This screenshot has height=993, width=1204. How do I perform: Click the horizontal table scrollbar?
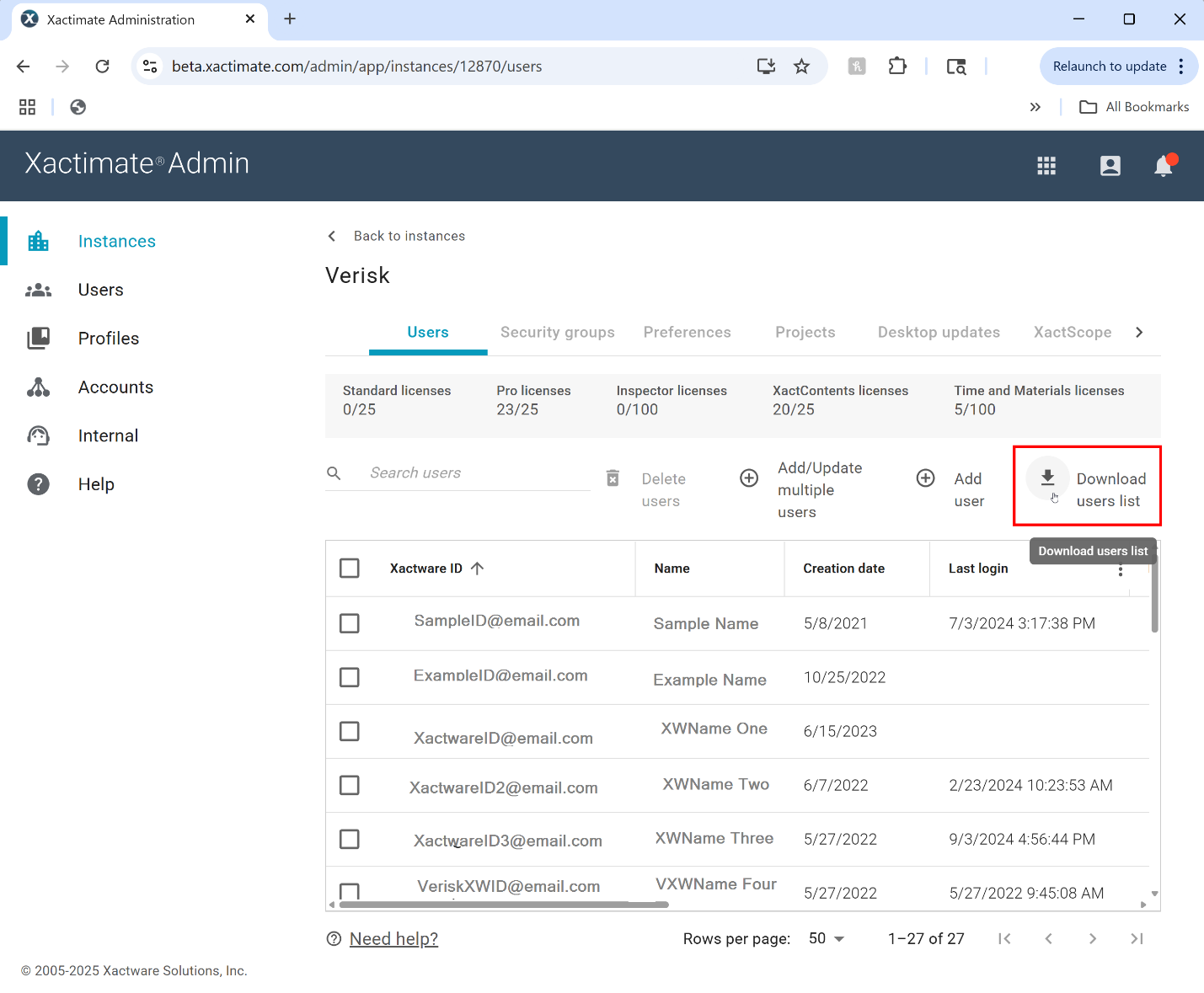coord(503,905)
